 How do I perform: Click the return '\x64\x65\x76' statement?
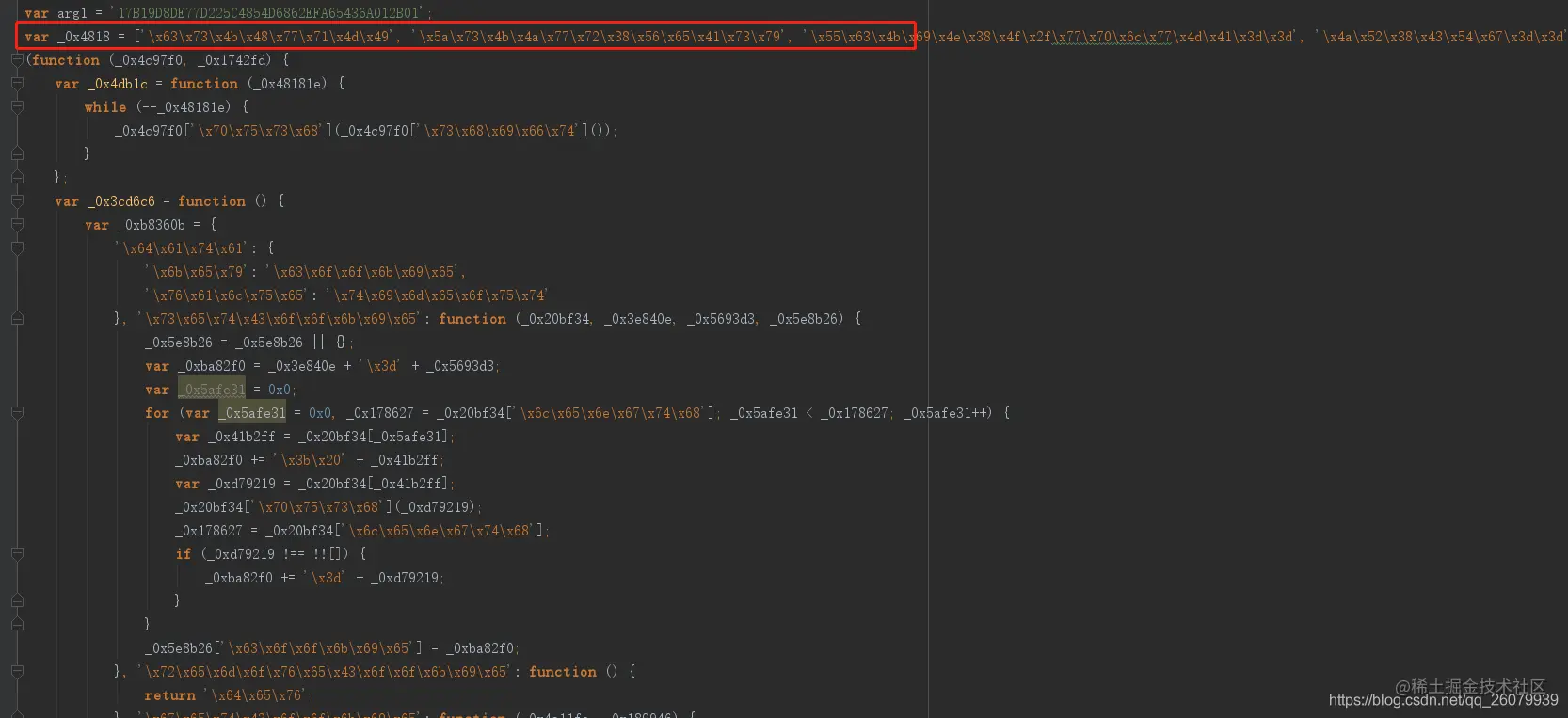point(230,695)
